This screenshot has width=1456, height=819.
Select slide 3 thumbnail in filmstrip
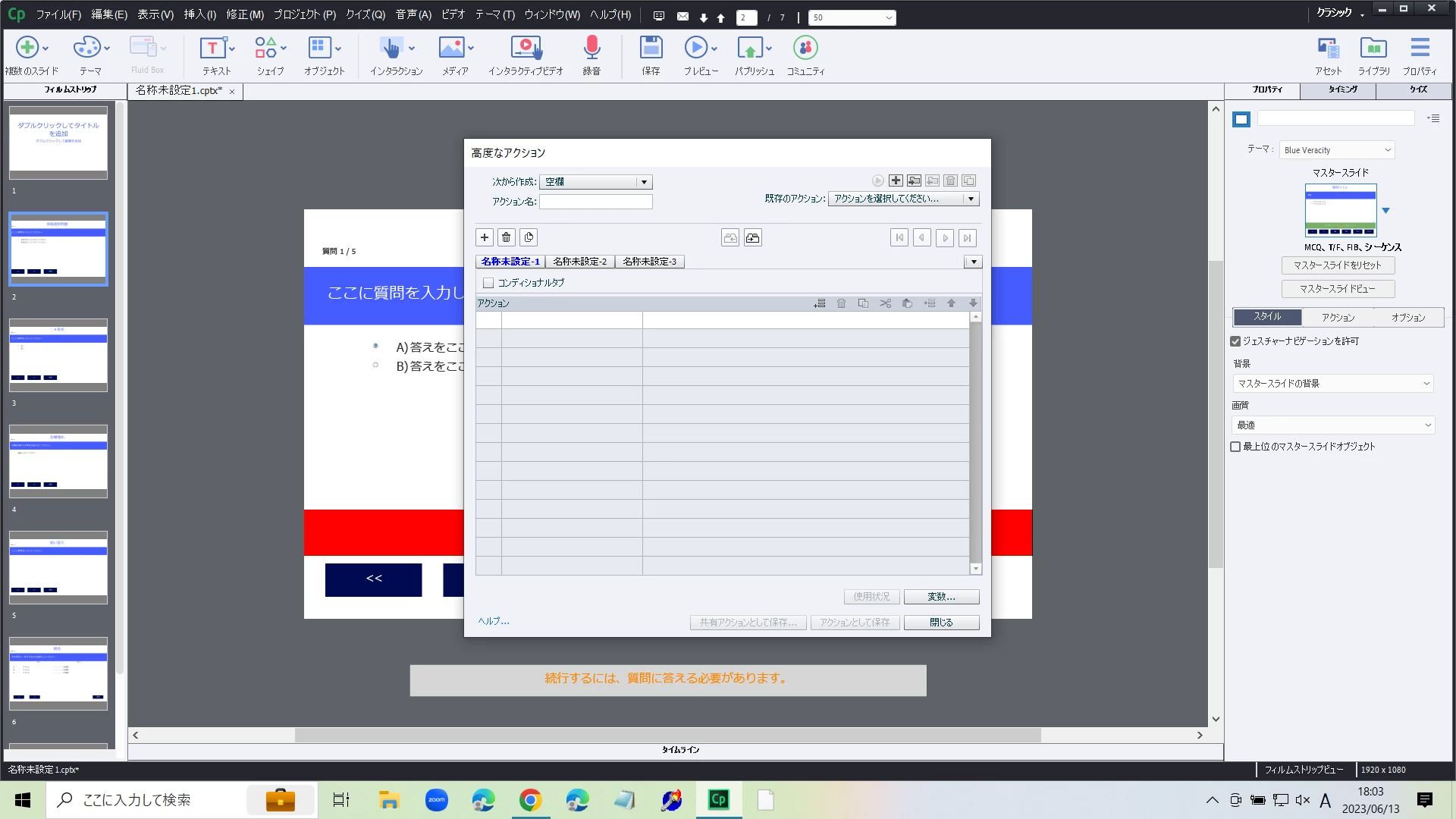point(58,355)
